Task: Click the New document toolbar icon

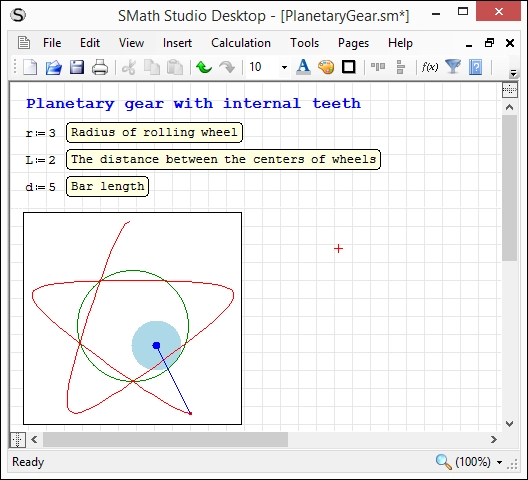Action: (30, 67)
